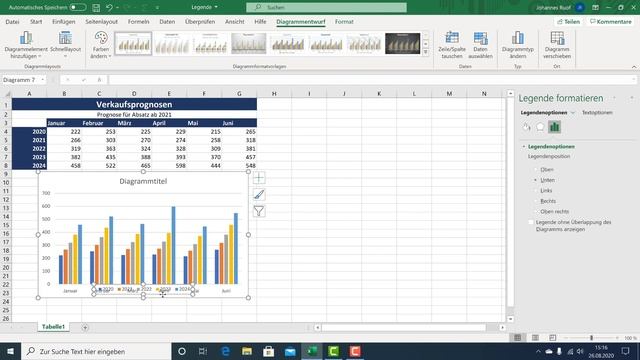Open Microsoft Edge from taskbar
The height and width of the screenshot is (360, 640).
(225, 351)
